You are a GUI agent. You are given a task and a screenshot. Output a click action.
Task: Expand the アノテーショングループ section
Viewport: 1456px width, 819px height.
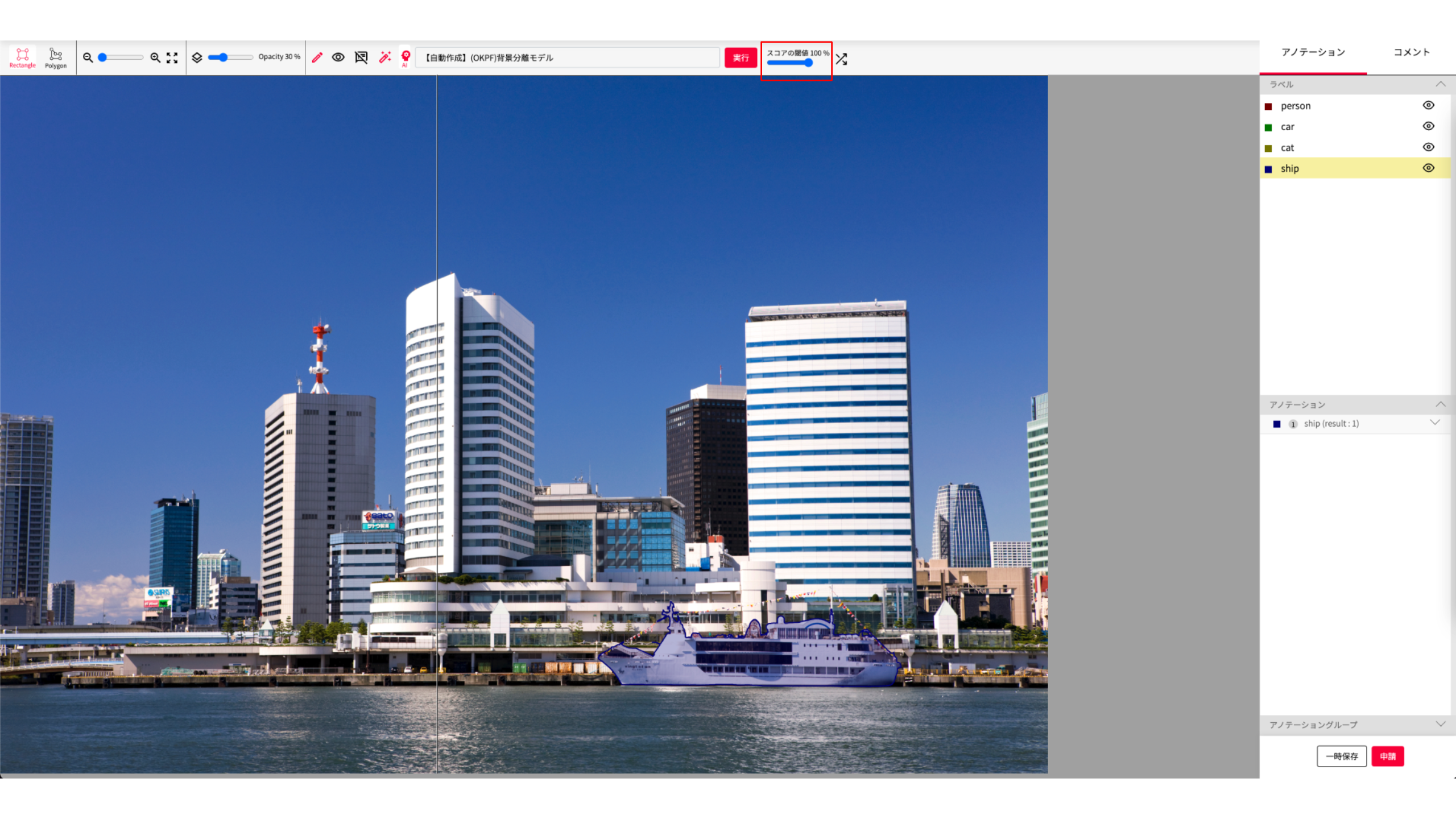coord(1440,724)
